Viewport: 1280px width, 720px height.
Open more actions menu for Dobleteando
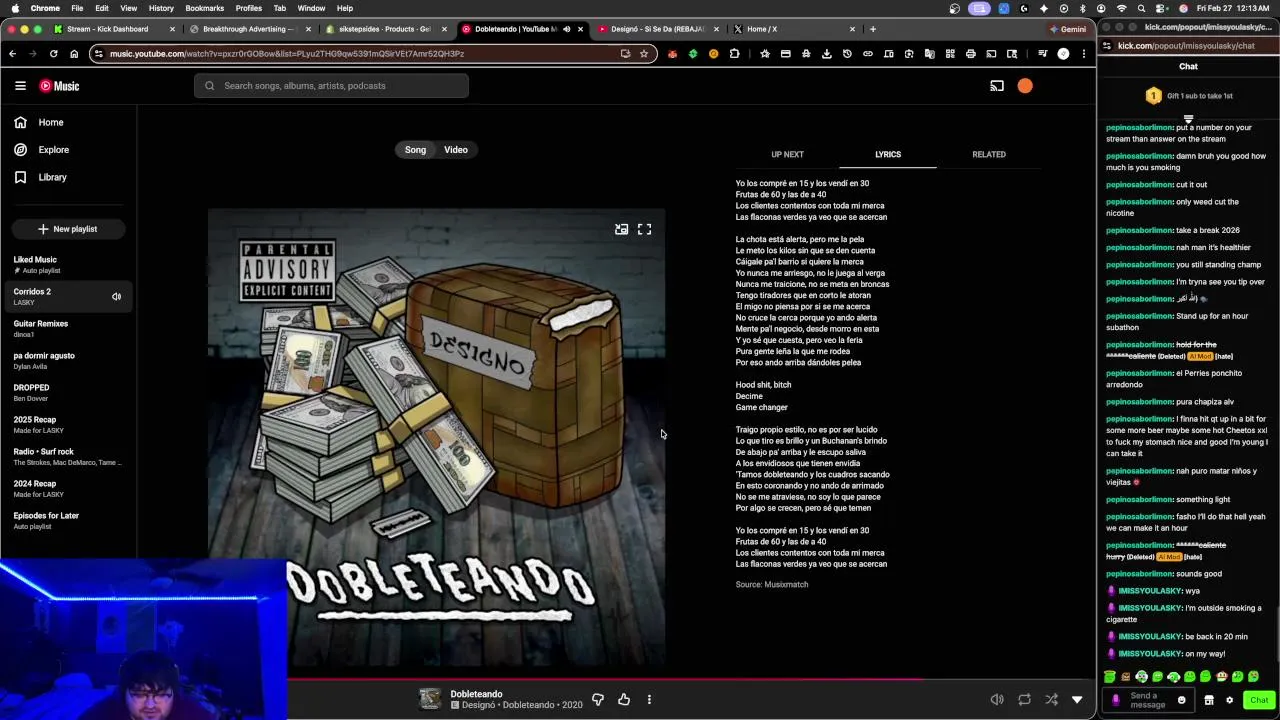tap(649, 699)
